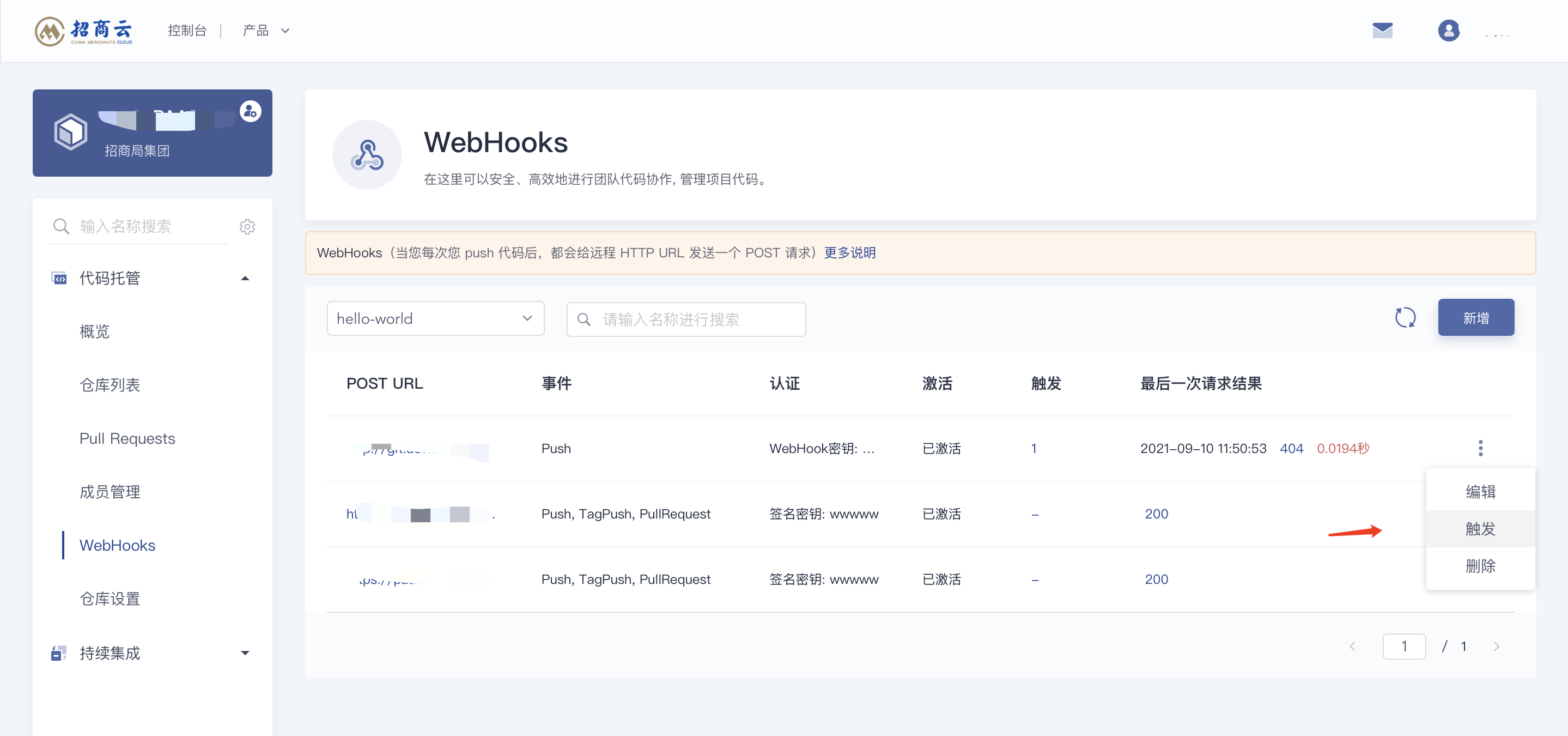1568x736 pixels.
Task: Go to next page arrow
Action: click(x=1496, y=647)
